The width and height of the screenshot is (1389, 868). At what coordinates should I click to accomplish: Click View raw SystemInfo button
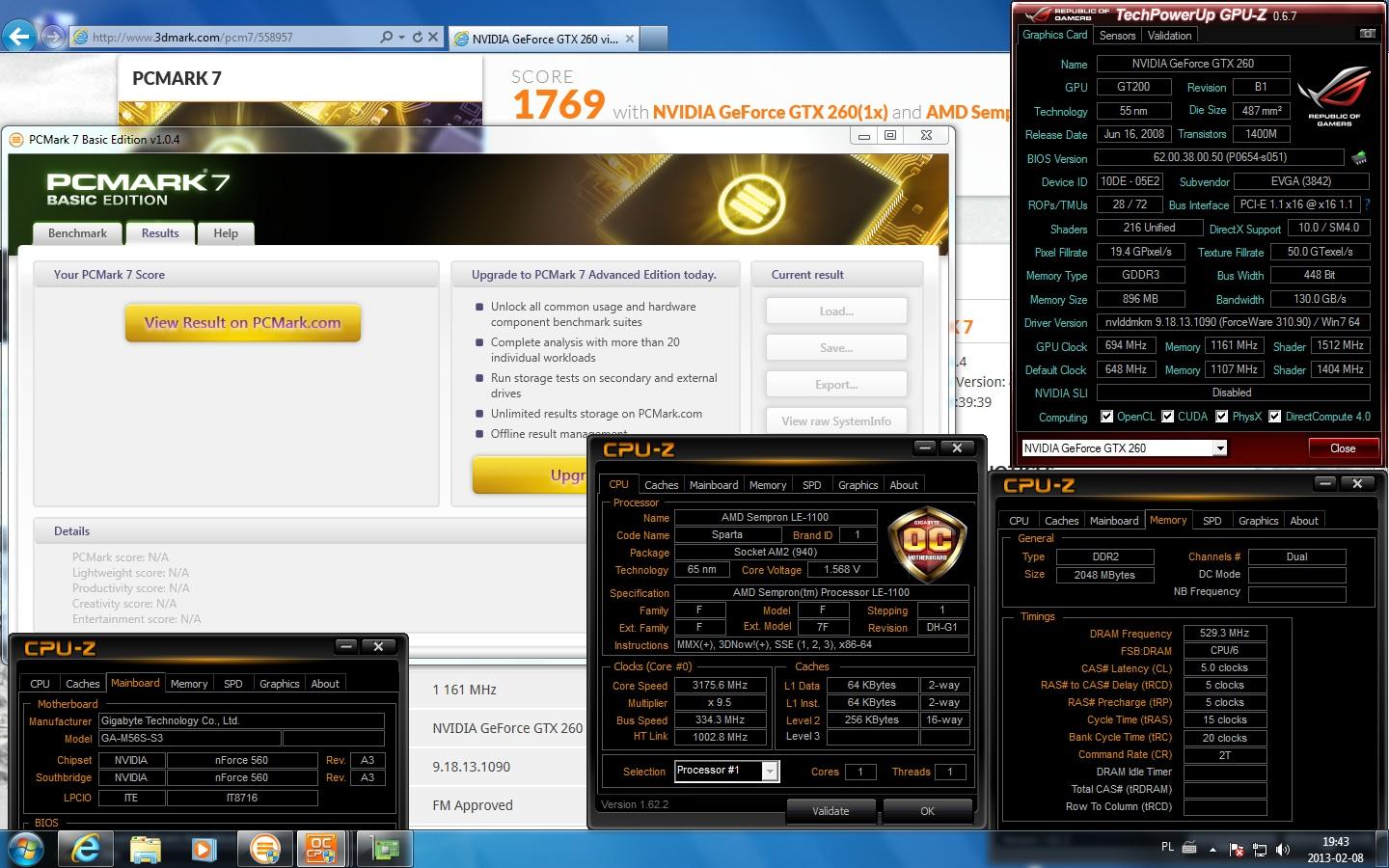click(x=836, y=421)
